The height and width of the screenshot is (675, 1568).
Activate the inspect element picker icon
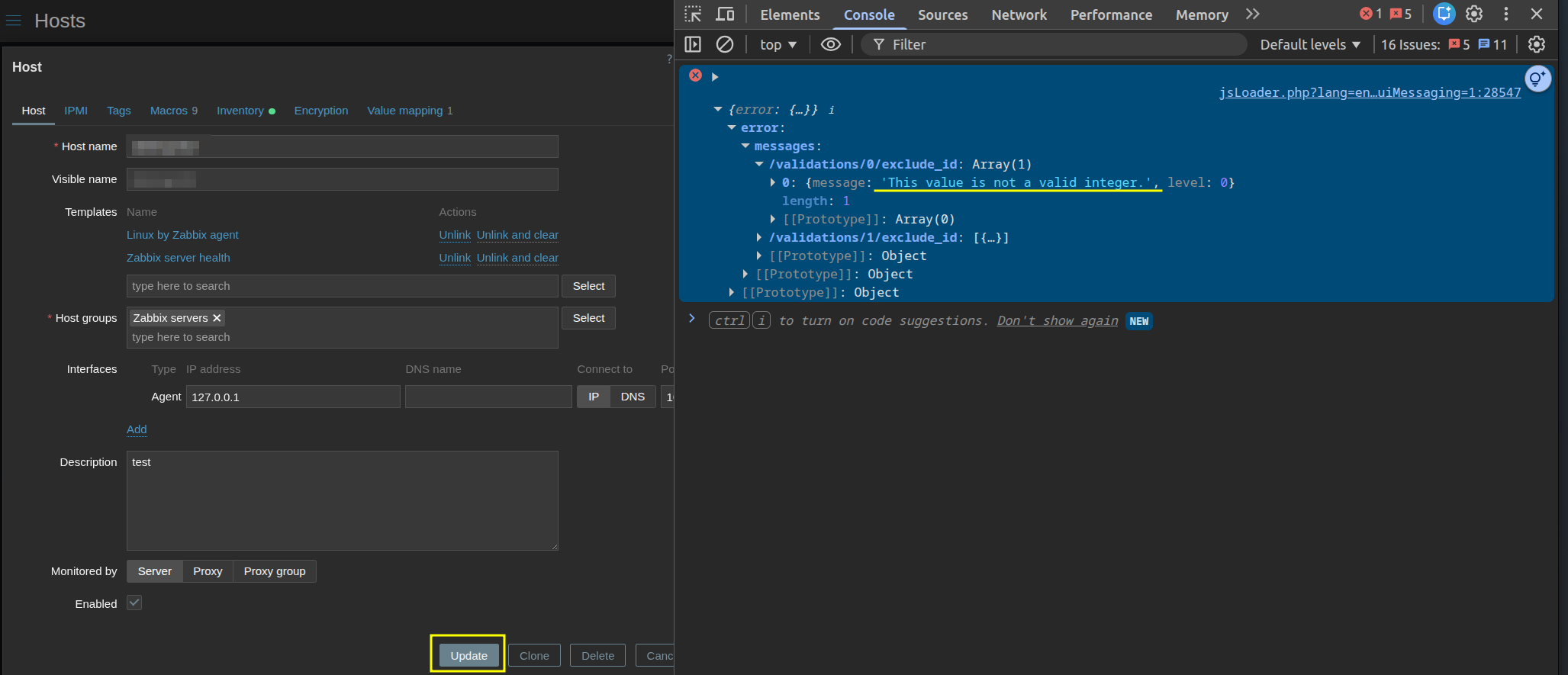[692, 14]
